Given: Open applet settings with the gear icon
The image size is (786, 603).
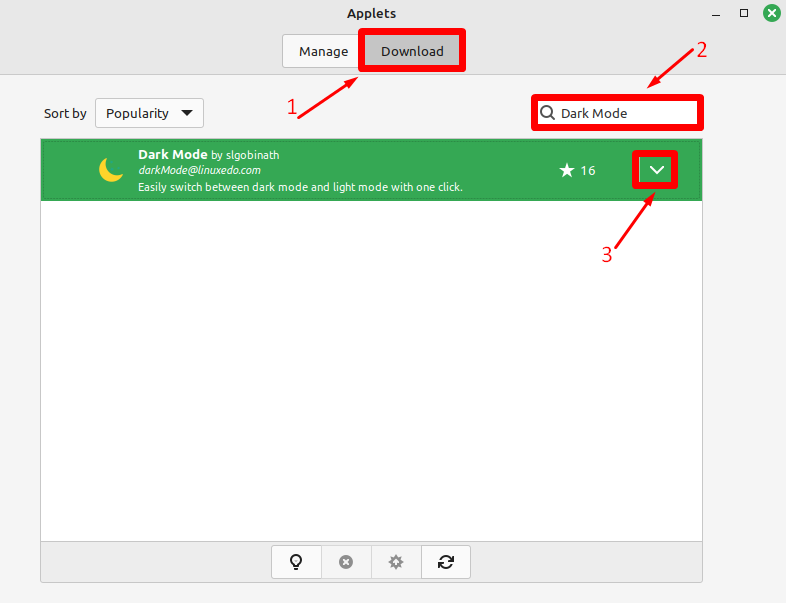Looking at the screenshot, I should (x=396, y=562).
